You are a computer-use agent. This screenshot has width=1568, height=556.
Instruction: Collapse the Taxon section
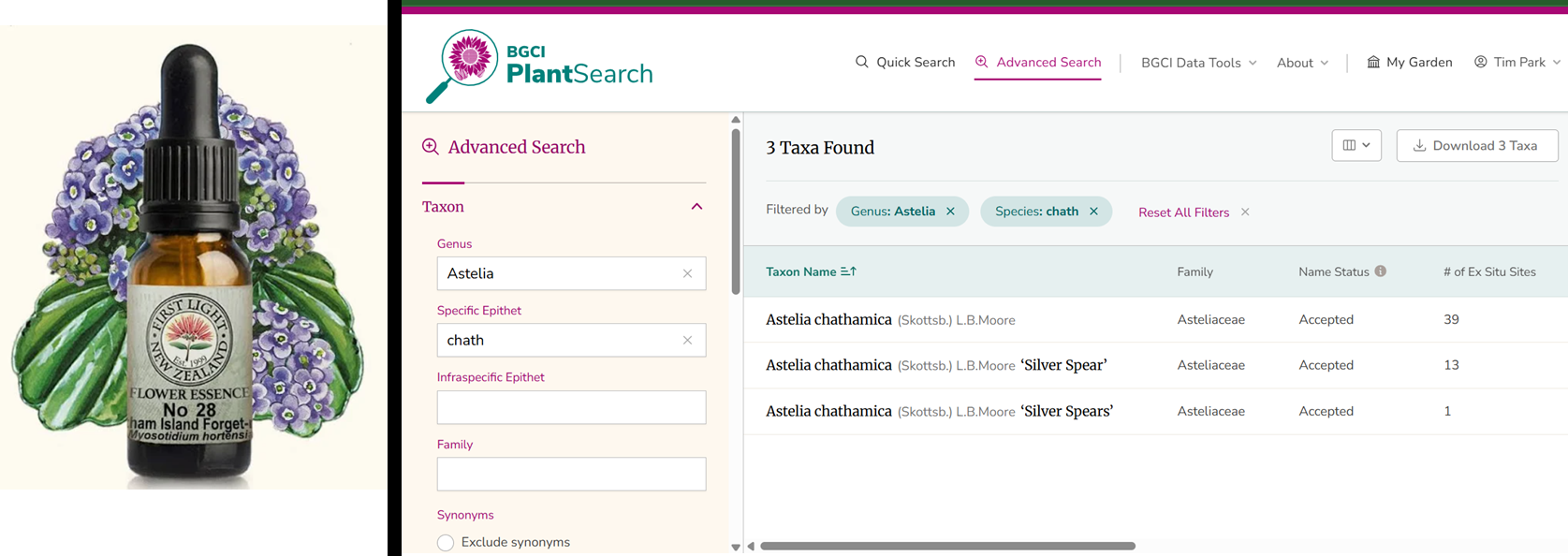(696, 207)
